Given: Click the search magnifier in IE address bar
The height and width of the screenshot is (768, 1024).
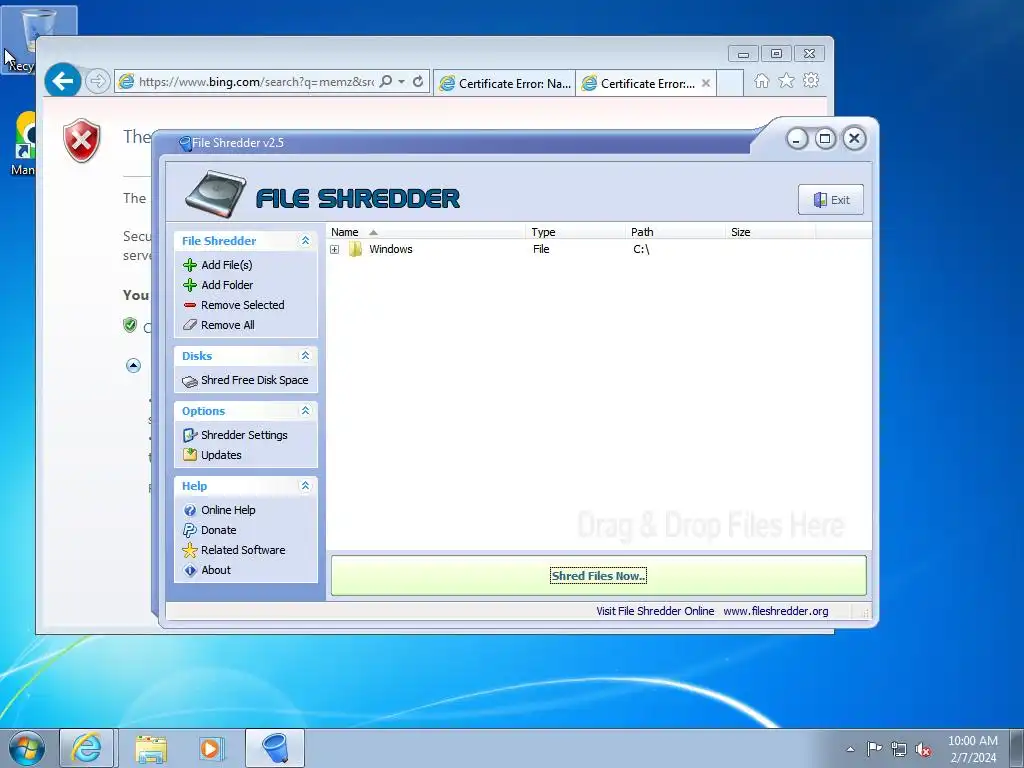Looking at the screenshot, I should point(386,81).
